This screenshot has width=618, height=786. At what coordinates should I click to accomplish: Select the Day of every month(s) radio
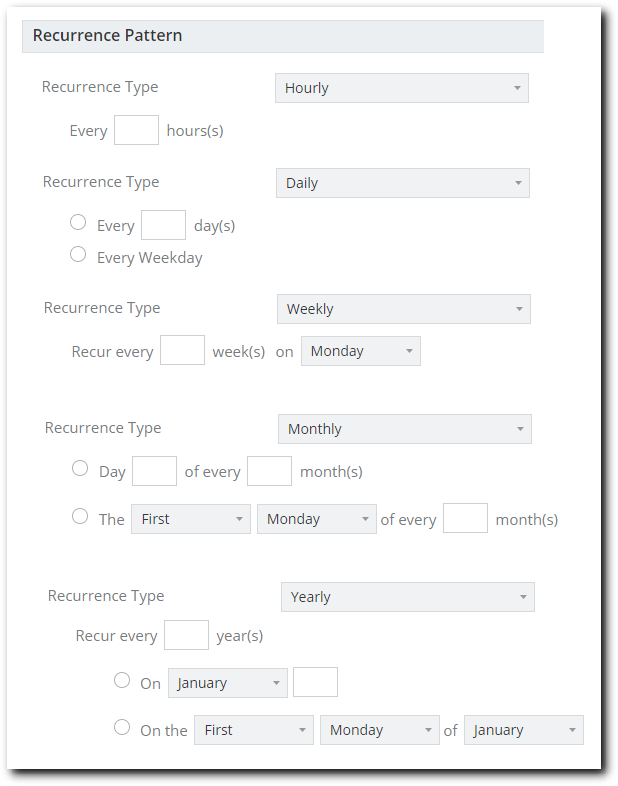(80, 468)
